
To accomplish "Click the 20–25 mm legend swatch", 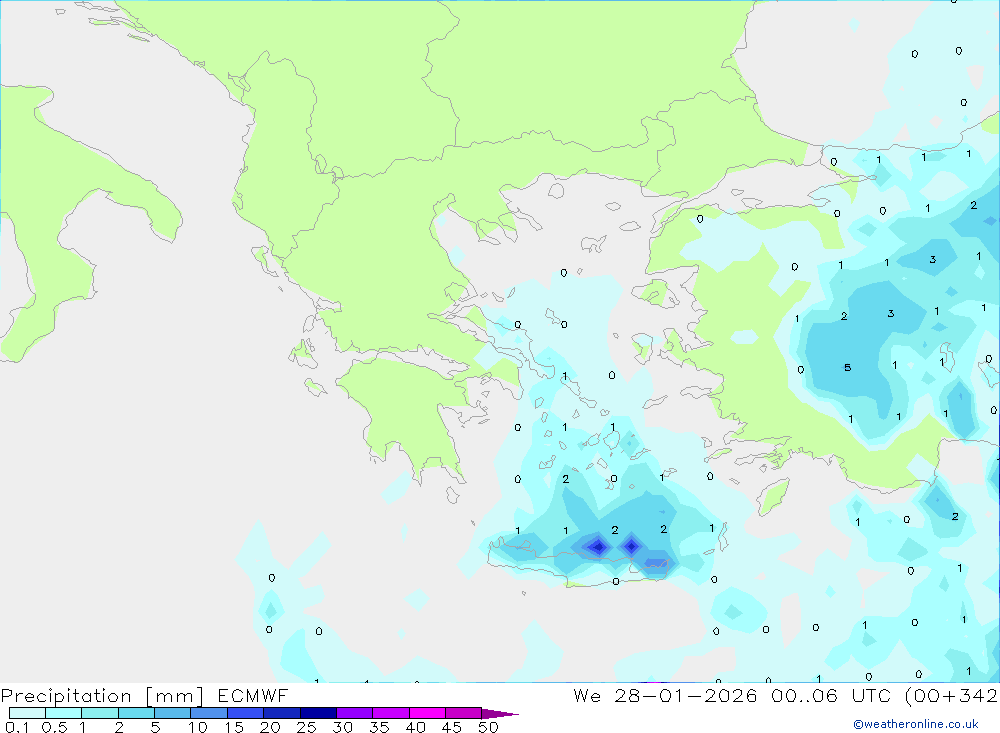I will (x=282, y=713).
